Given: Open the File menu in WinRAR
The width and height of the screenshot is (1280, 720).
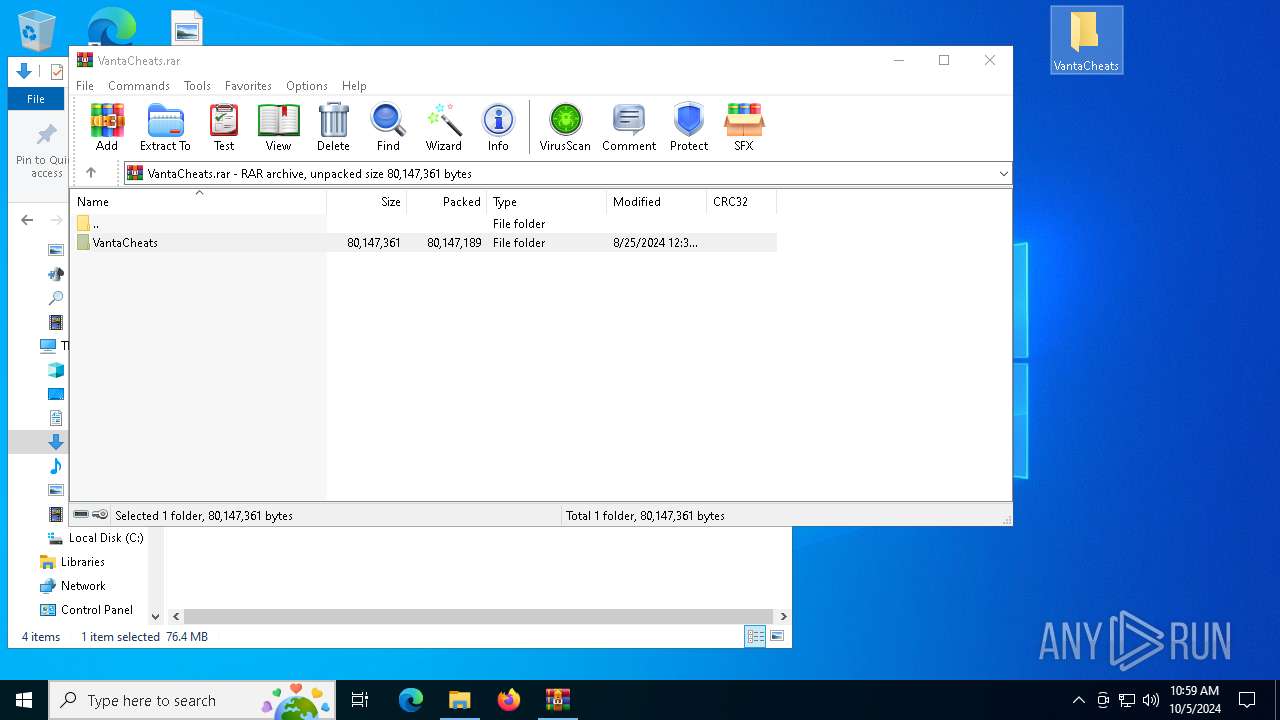Looking at the screenshot, I should click(85, 86).
